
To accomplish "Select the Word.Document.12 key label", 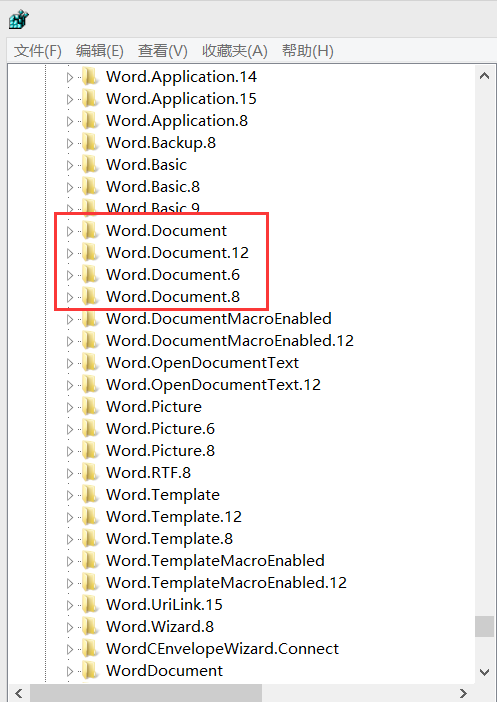I will coord(177,253).
